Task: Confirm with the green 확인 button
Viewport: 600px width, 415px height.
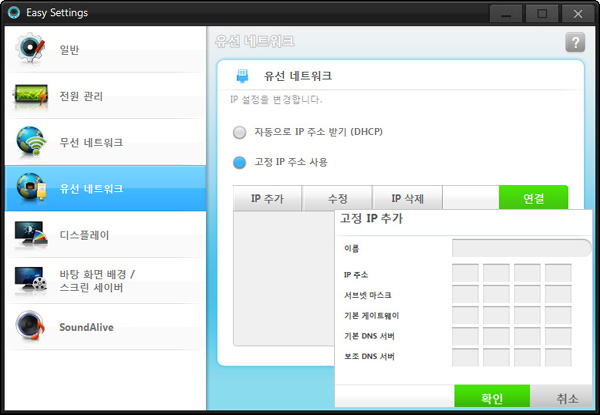Action: click(x=491, y=398)
